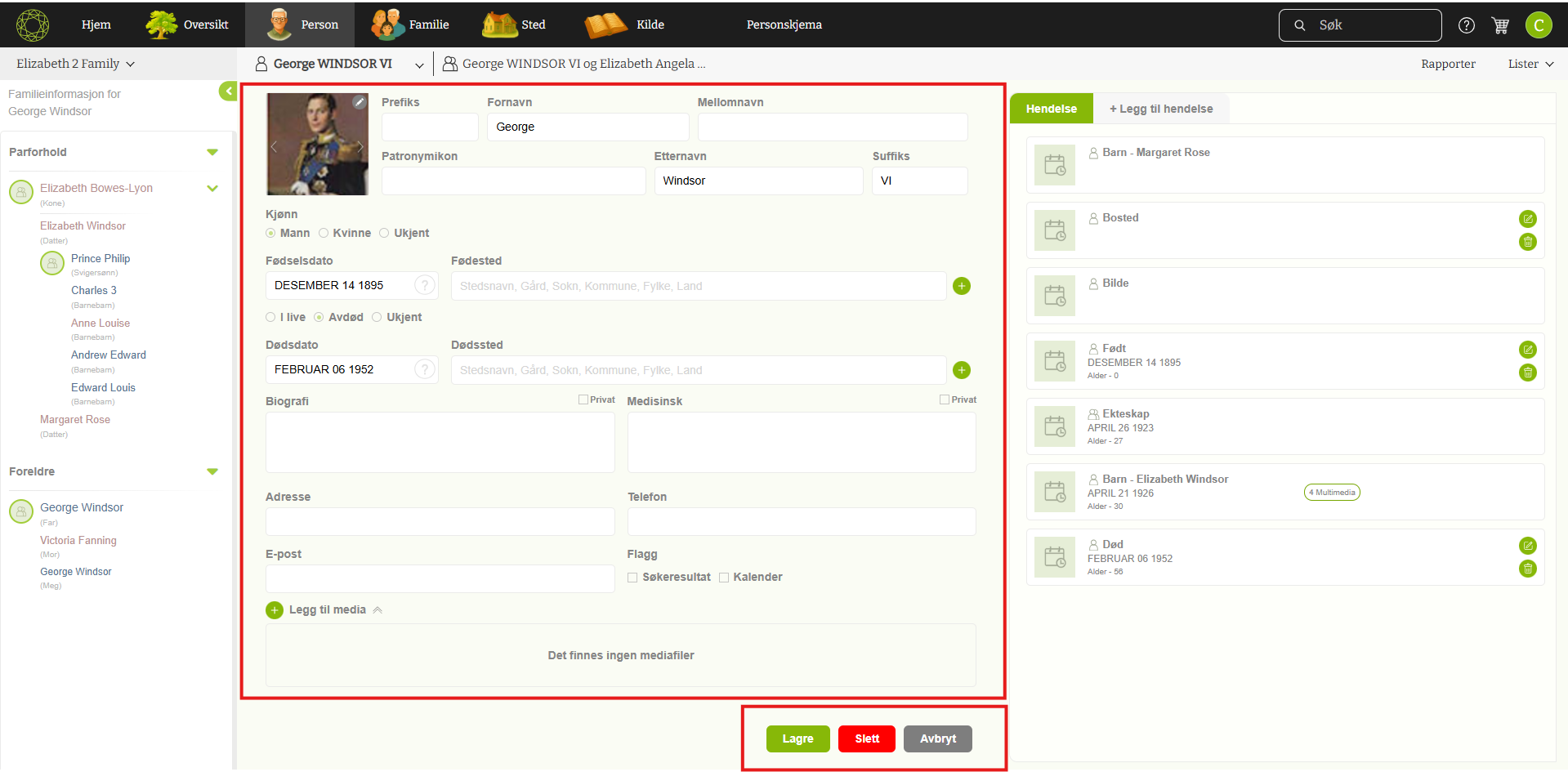Open the Familie tab in top navigation
The image size is (1568, 772).
(x=410, y=25)
